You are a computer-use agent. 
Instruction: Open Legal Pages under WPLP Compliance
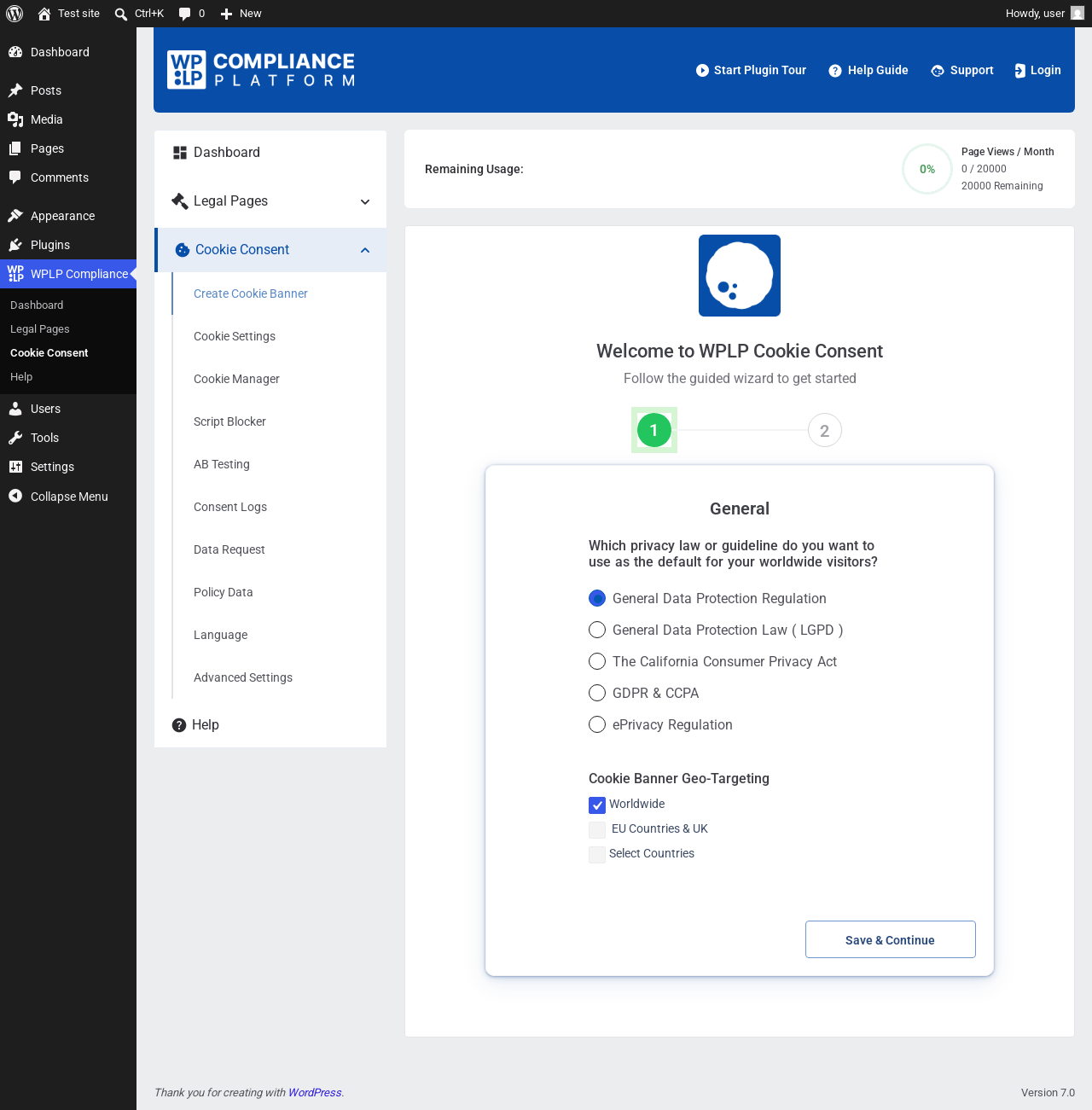[x=40, y=329]
